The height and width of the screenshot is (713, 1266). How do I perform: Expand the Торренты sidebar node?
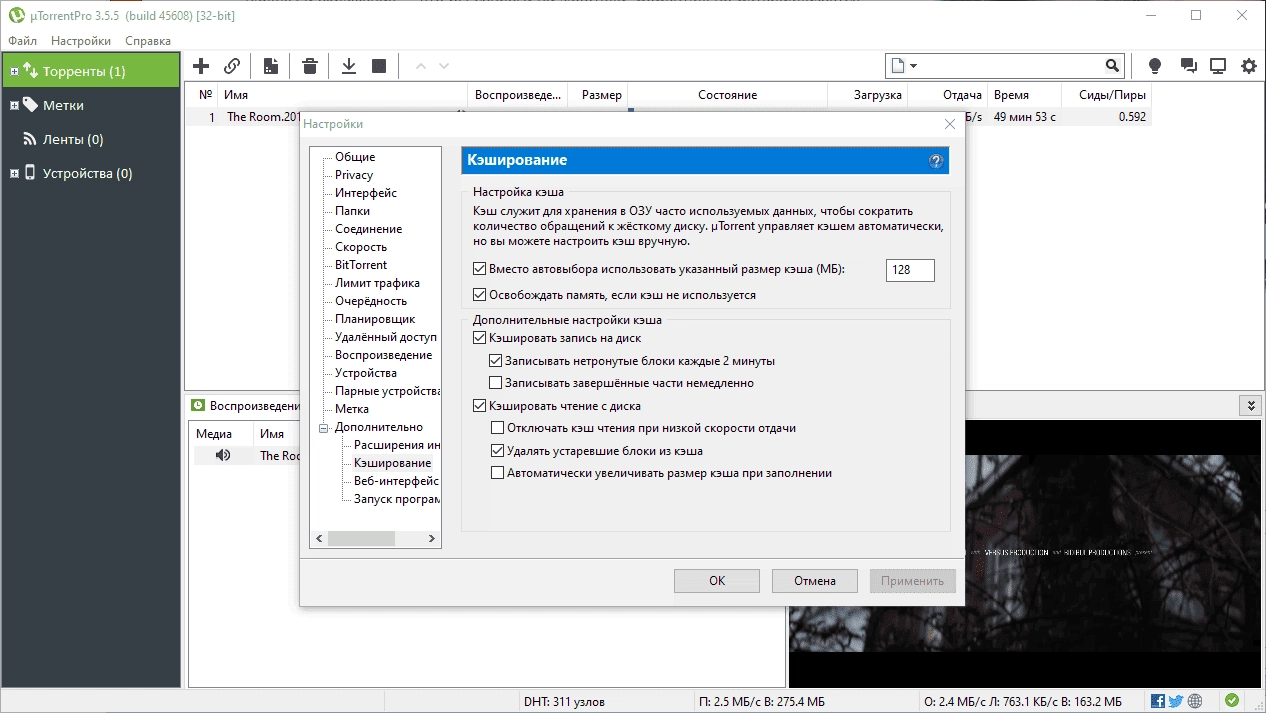pyautogui.click(x=14, y=71)
